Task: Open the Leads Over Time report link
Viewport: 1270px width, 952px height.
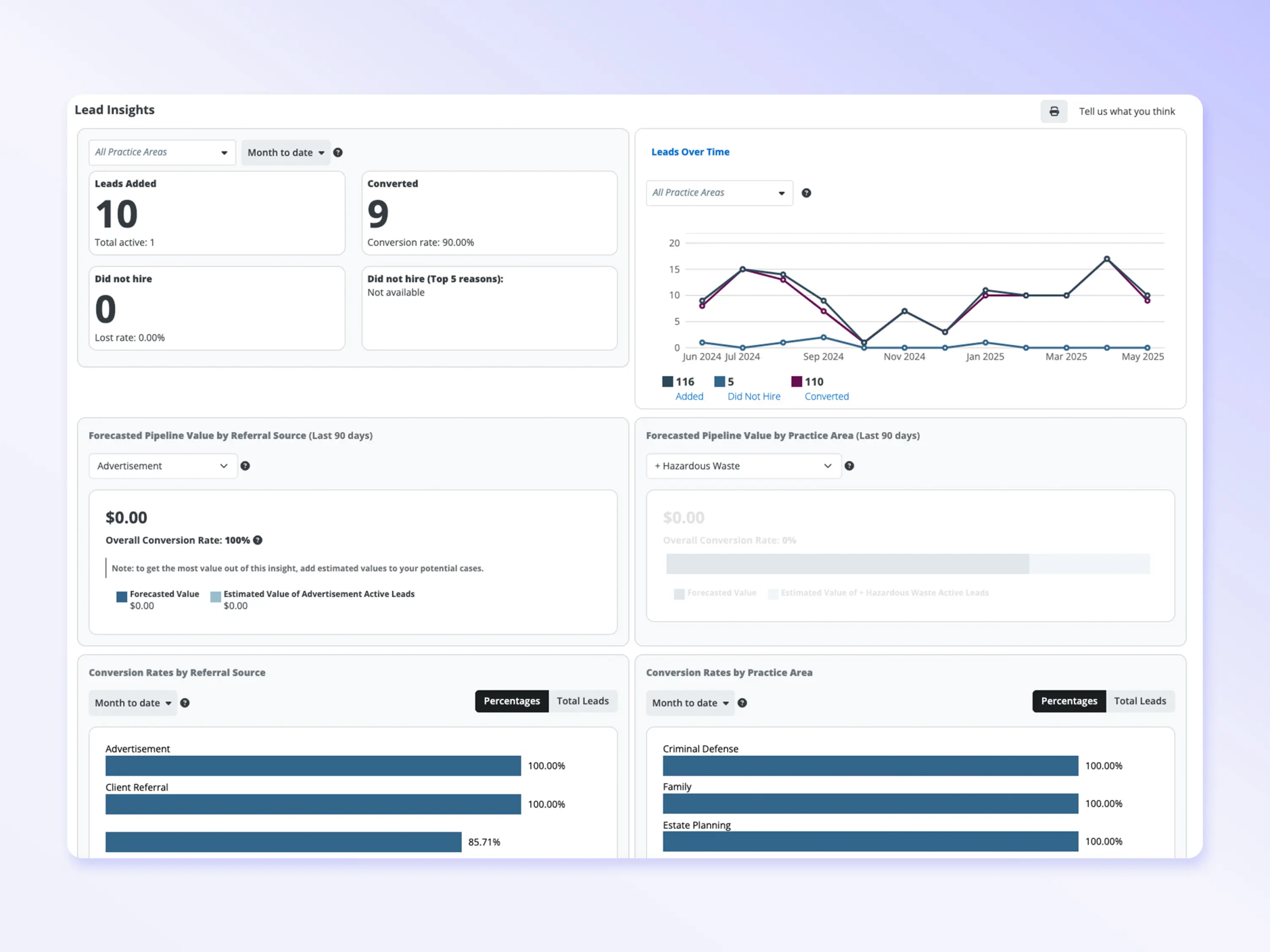Action: tap(691, 151)
